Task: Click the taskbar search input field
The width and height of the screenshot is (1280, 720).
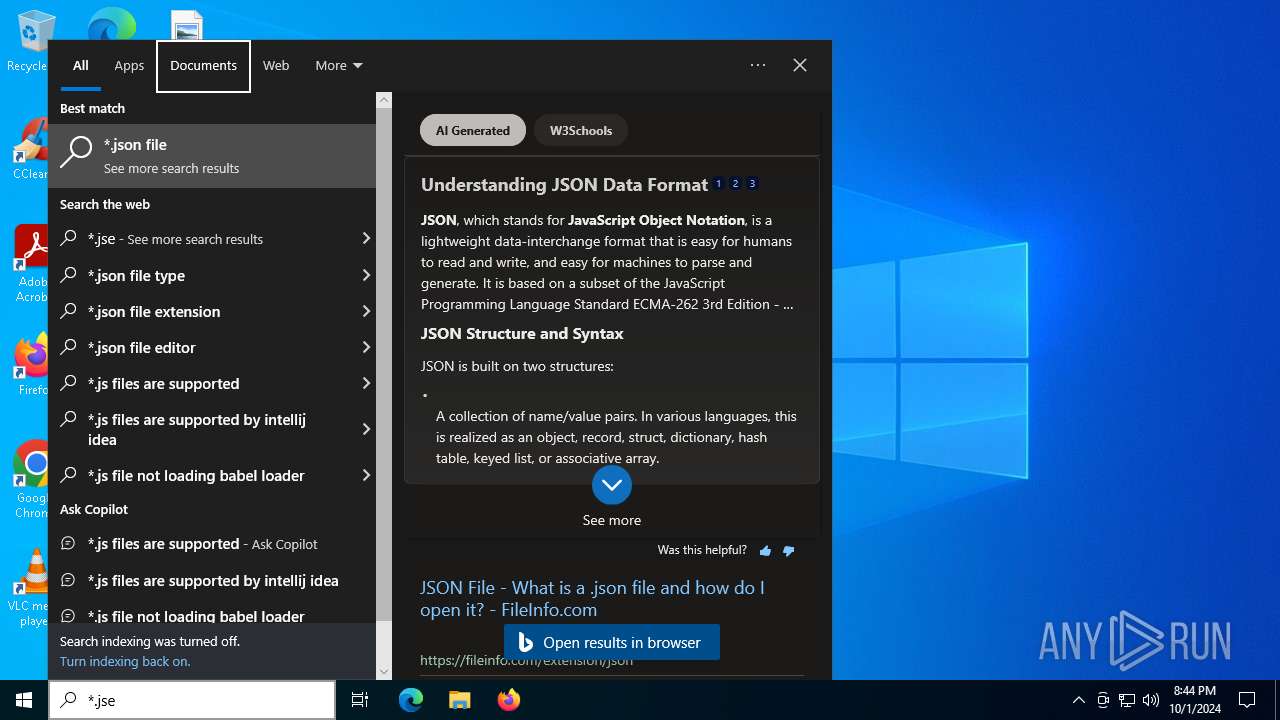Action: (192, 700)
